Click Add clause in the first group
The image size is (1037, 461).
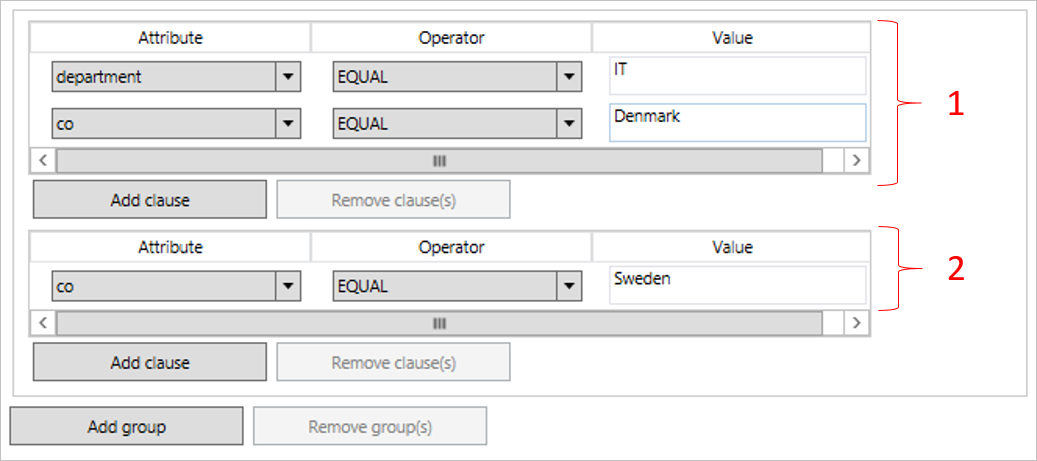[150, 199]
